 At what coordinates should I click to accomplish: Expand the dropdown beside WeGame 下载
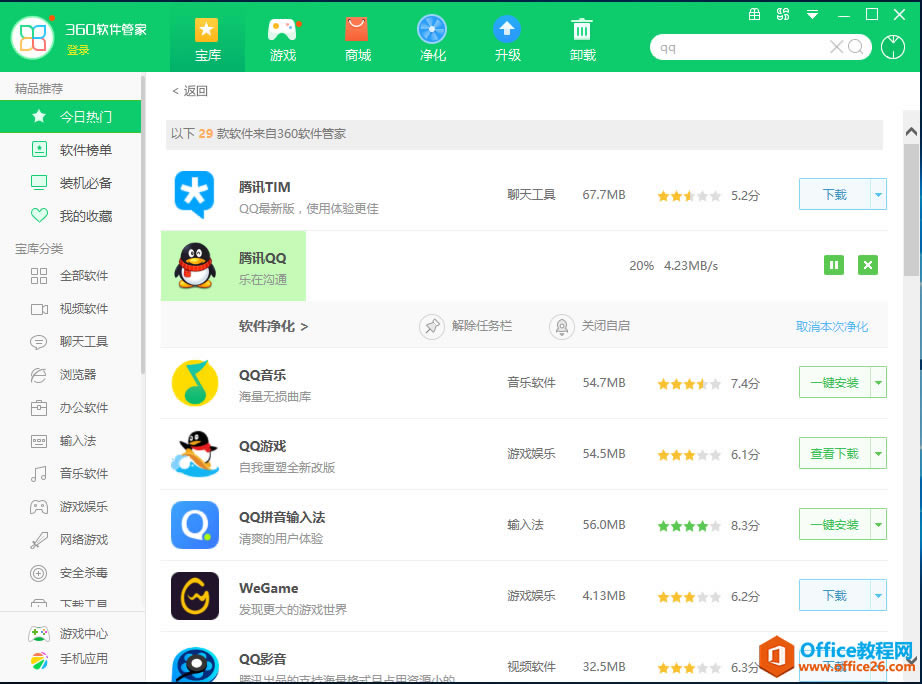pyautogui.click(x=878, y=595)
